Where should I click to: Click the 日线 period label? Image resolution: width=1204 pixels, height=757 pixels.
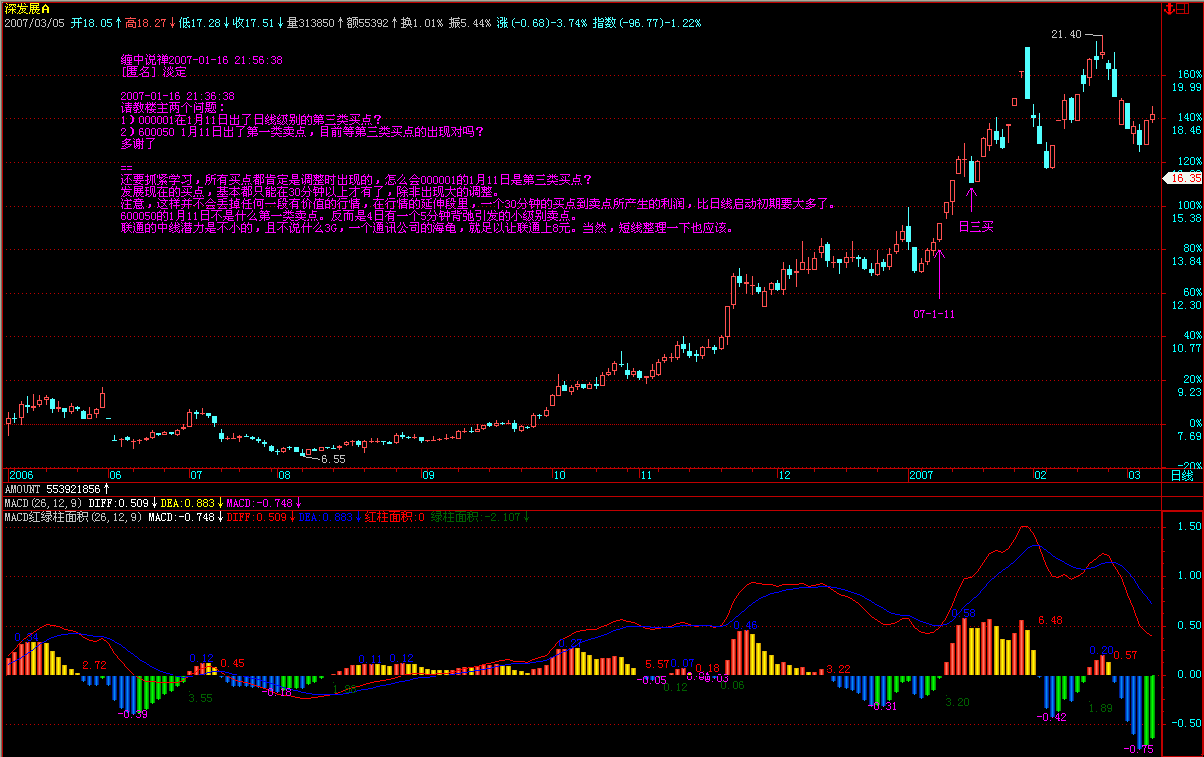1181,475
